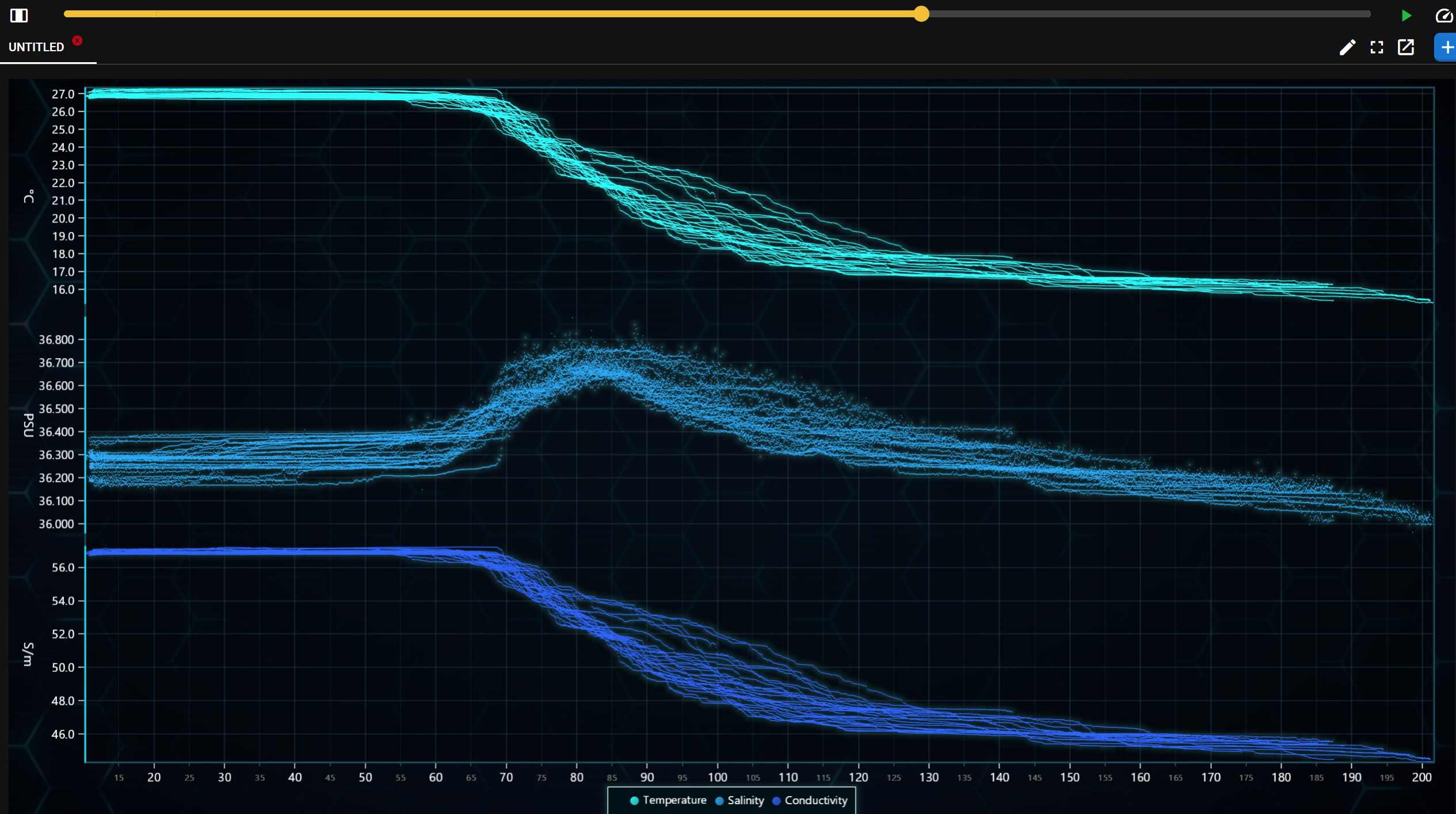The image size is (1456, 814).
Task: Click the yellow timeline slider handle
Action: tap(921, 14)
